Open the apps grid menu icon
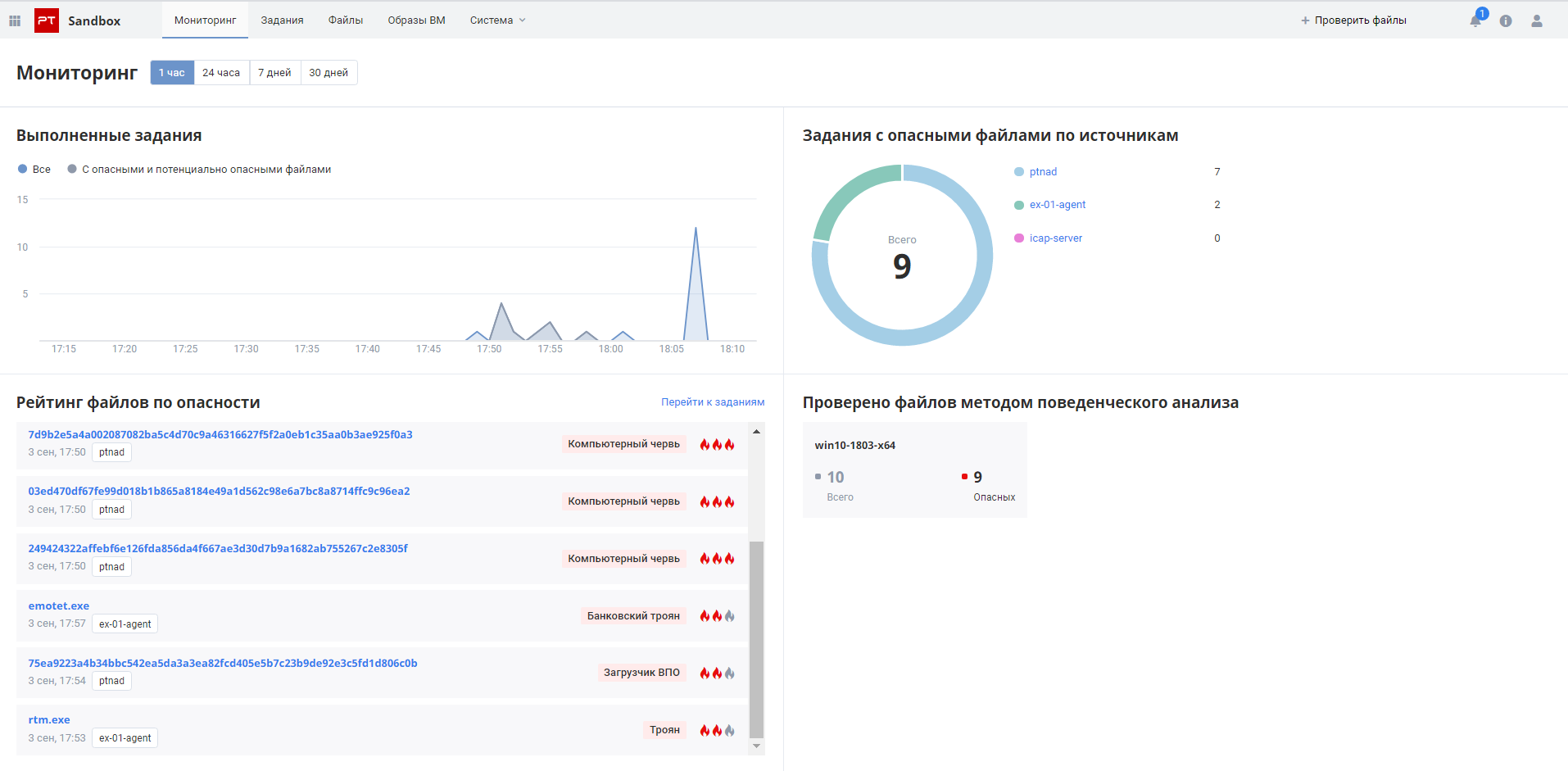 15,20
